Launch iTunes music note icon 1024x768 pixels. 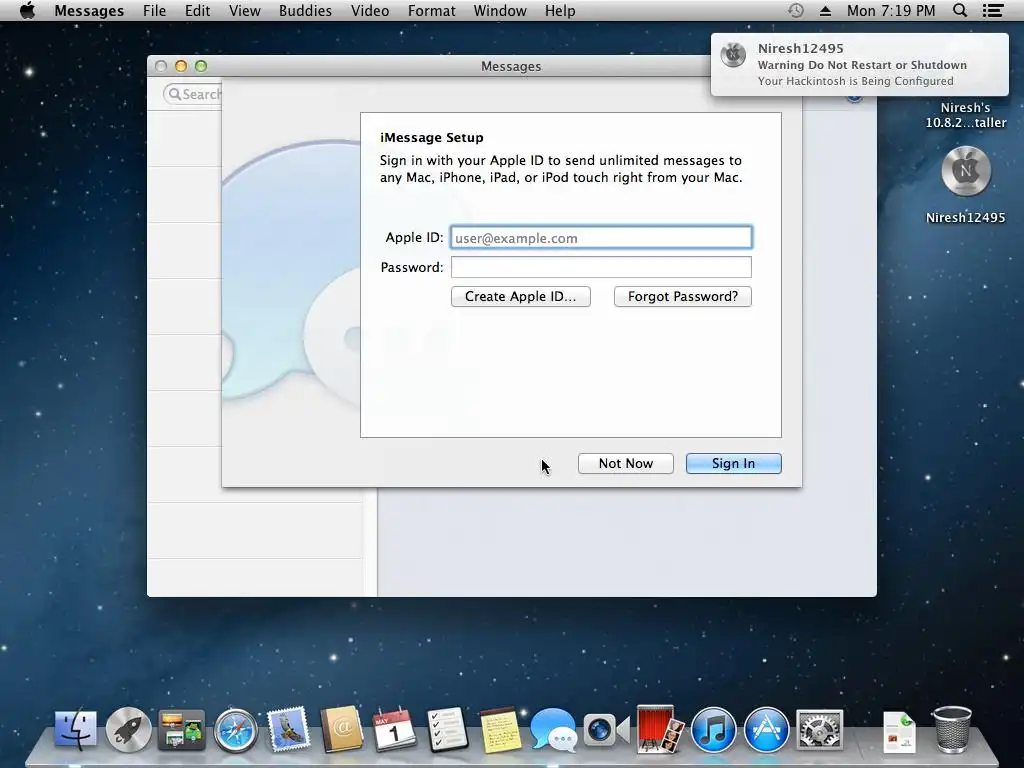(713, 730)
